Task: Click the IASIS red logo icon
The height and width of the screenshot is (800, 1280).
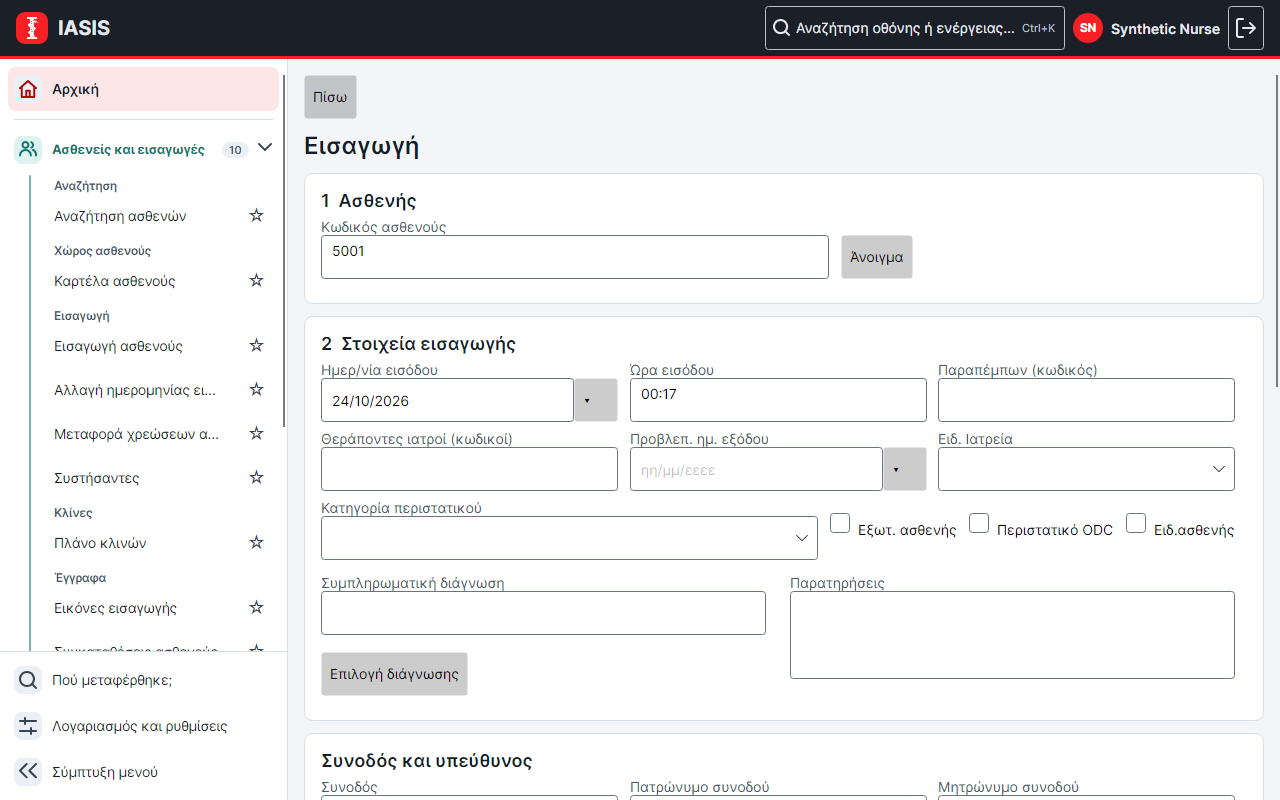Action: (x=32, y=28)
